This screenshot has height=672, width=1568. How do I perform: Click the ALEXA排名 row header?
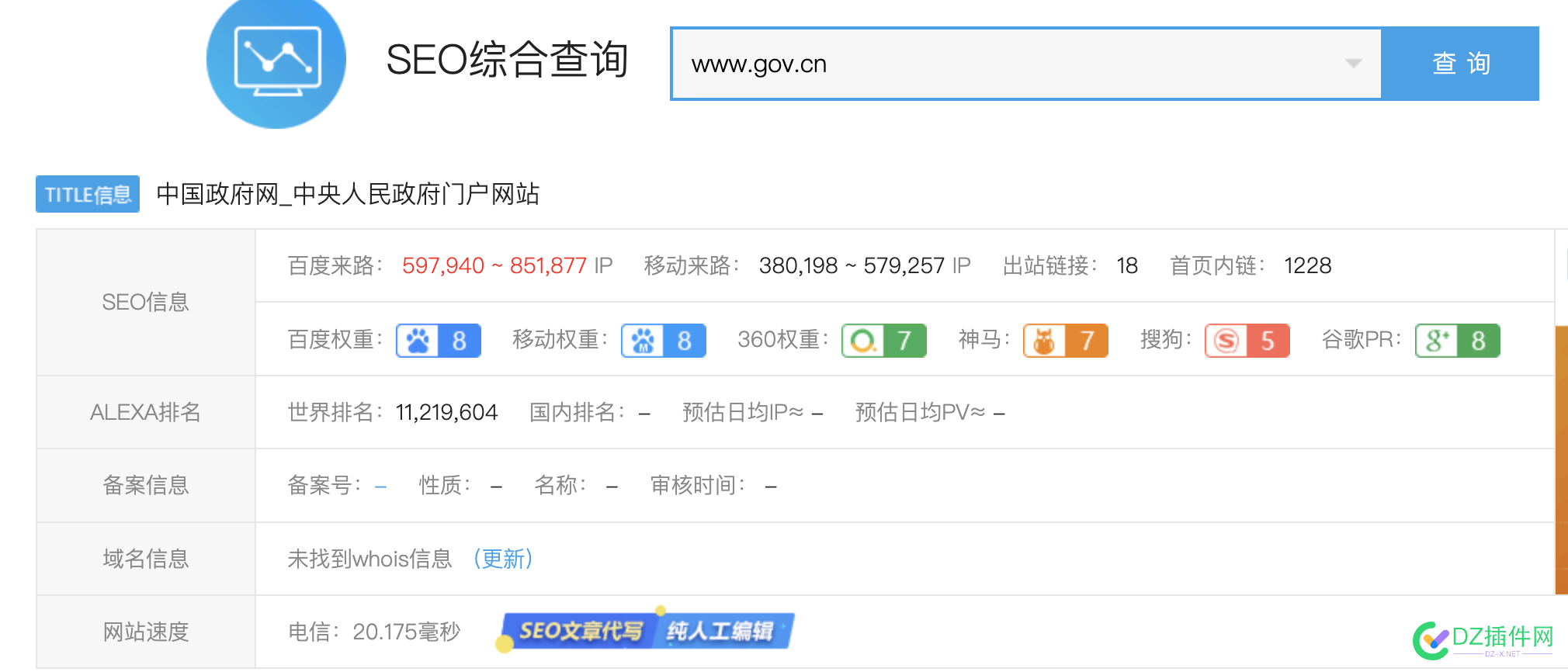coord(146,412)
